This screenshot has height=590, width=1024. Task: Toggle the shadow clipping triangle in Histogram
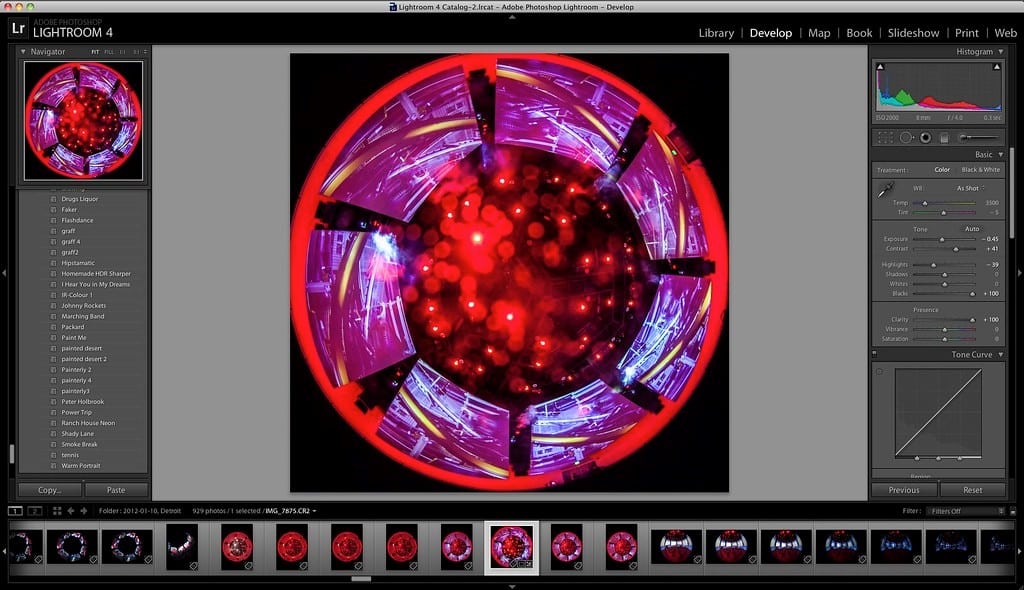click(880, 67)
